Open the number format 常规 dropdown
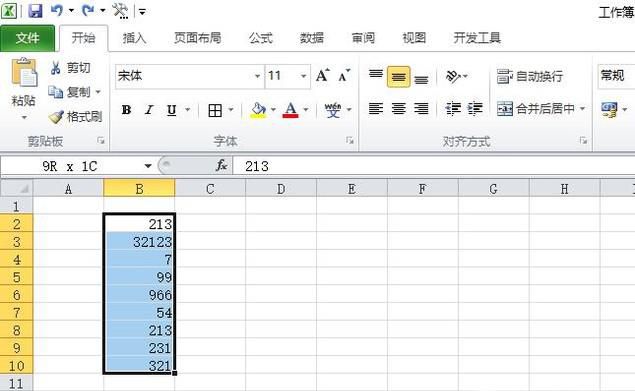 click(x=616, y=76)
